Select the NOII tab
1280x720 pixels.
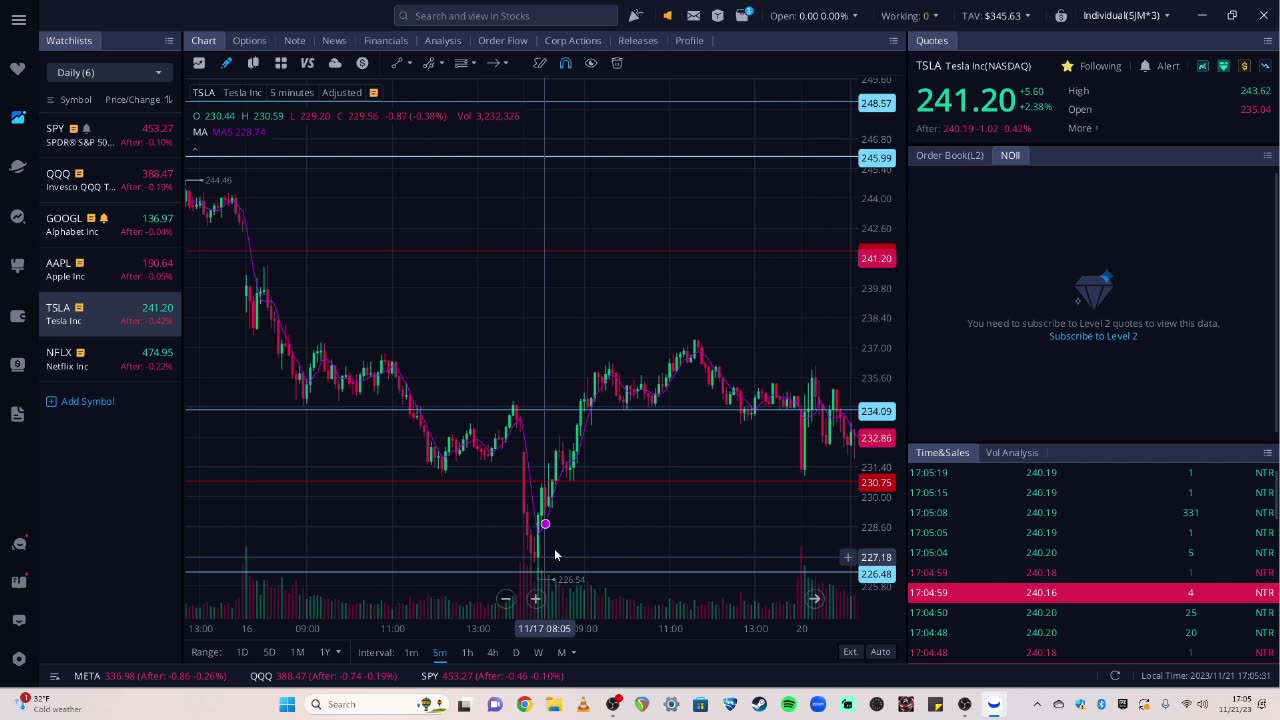[1010, 155]
